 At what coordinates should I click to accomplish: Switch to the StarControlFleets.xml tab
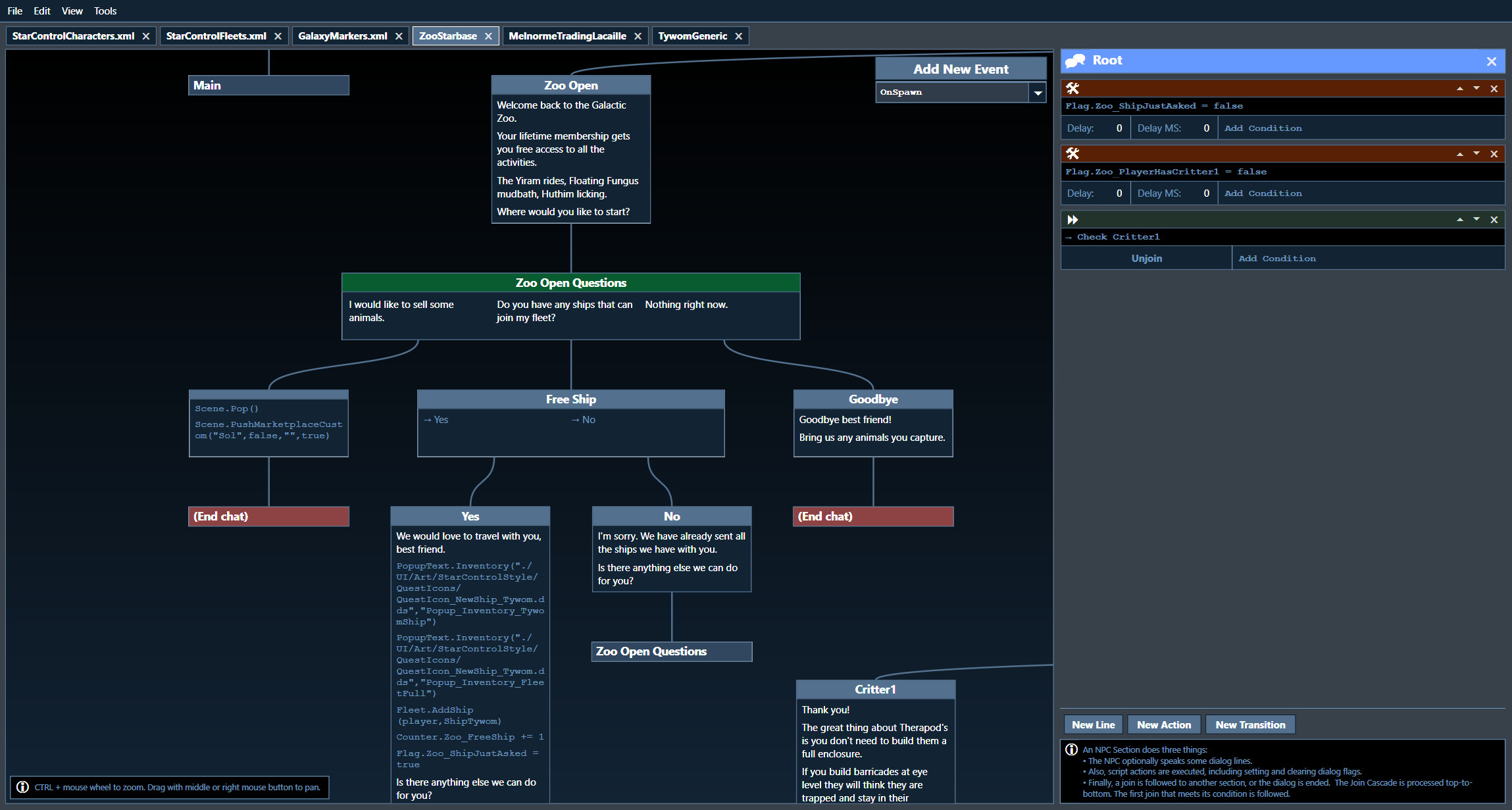pos(216,36)
